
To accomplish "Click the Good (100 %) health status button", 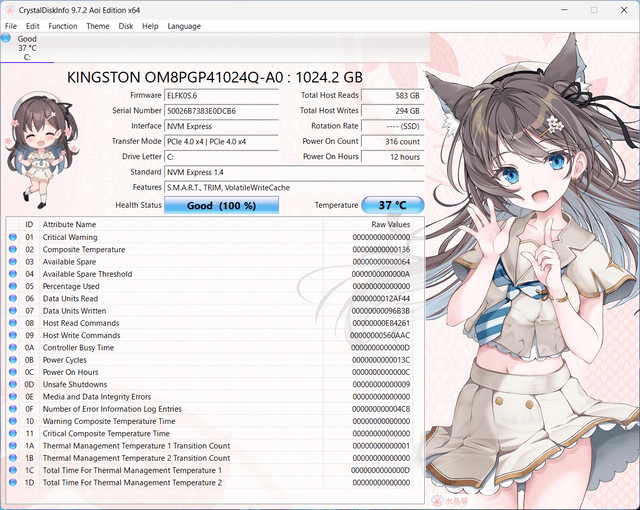I will (x=221, y=205).
